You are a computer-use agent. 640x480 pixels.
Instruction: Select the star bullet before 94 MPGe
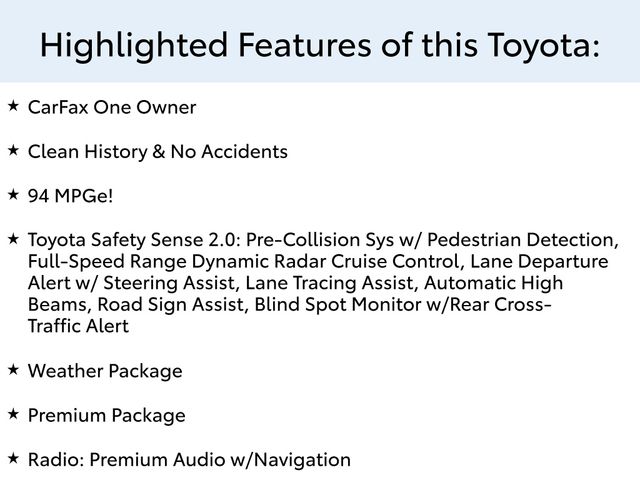[13, 193]
